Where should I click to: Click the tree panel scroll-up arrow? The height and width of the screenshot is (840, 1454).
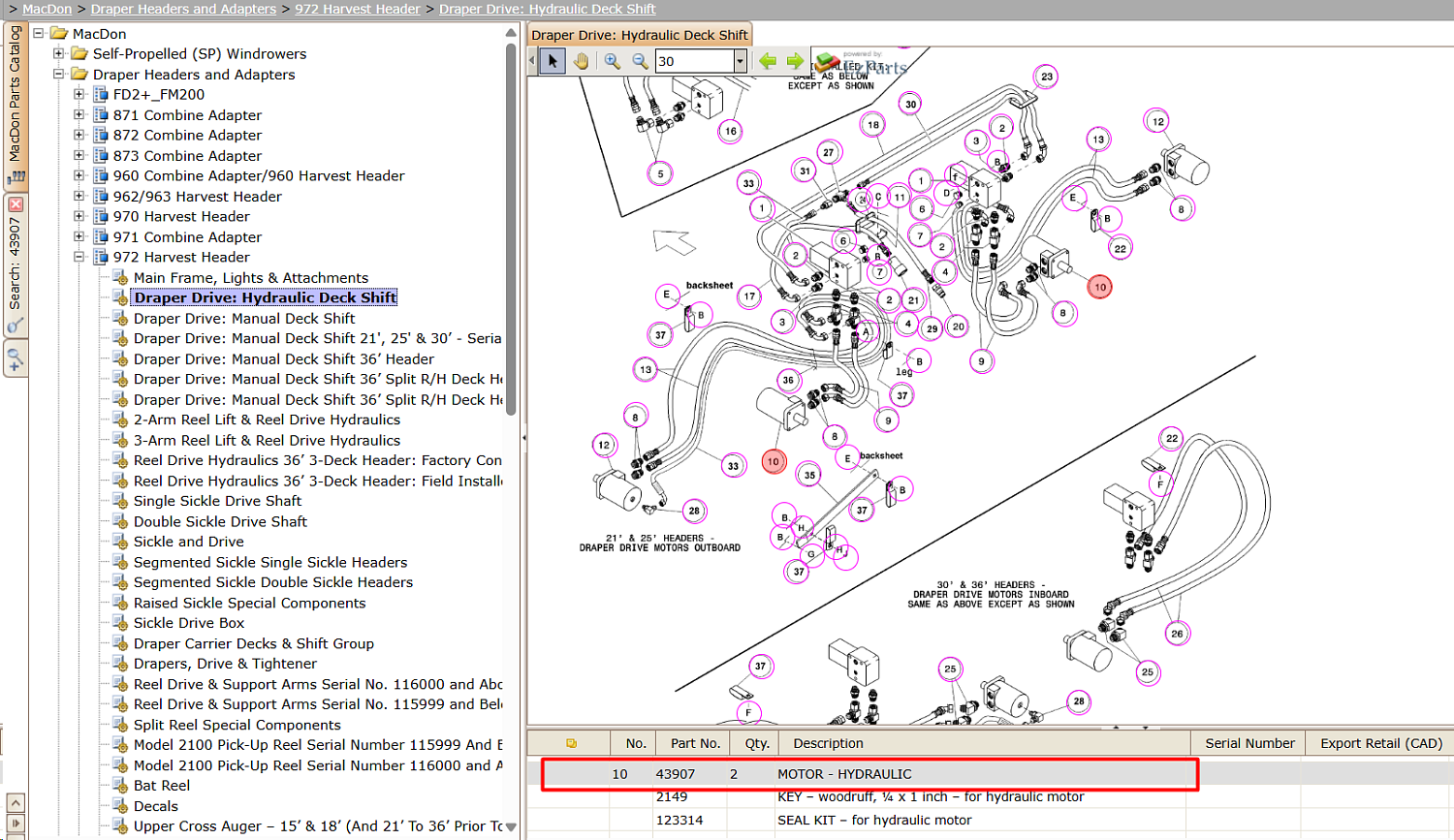pyautogui.click(x=511, y=33)
